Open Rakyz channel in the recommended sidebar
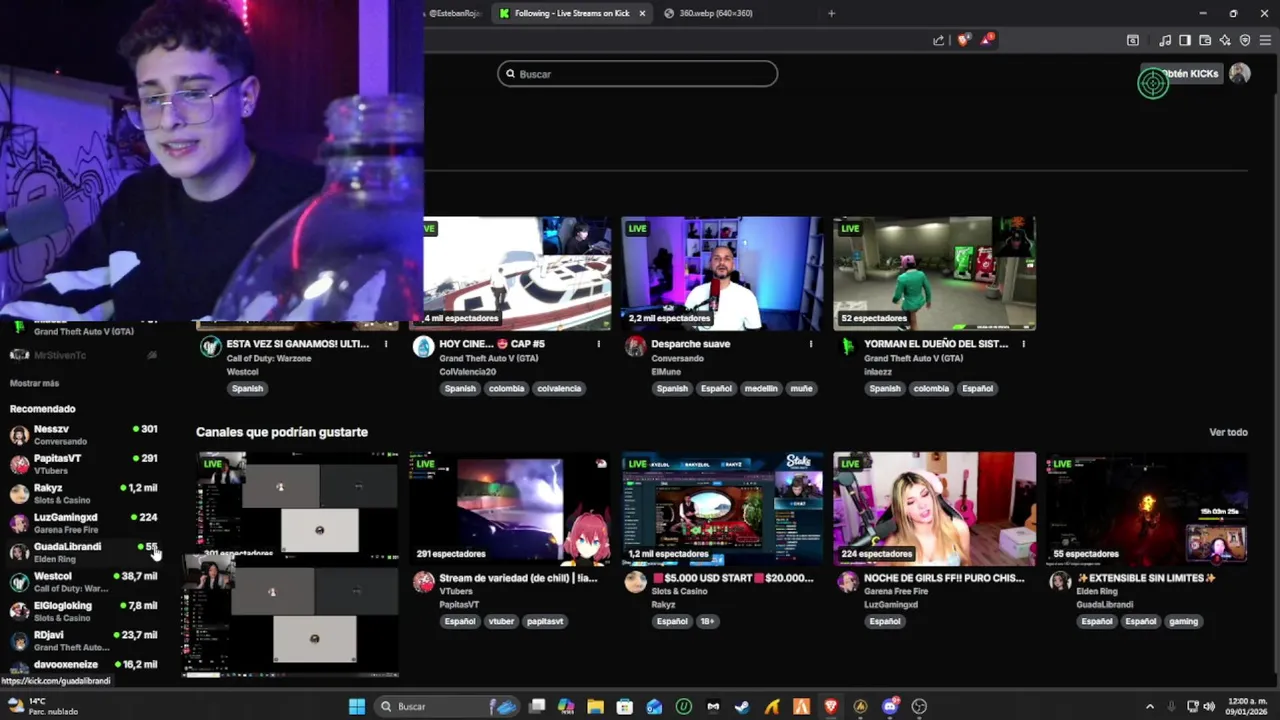Viewport: 1280px width, 720px height. [84, 493]
